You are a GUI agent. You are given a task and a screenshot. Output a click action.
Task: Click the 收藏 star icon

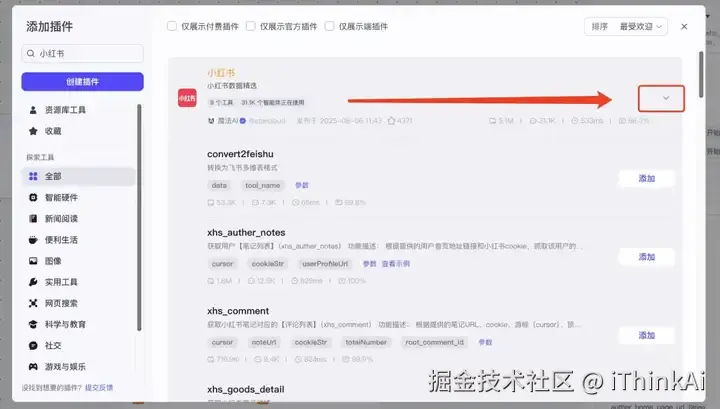click(33, 131)
